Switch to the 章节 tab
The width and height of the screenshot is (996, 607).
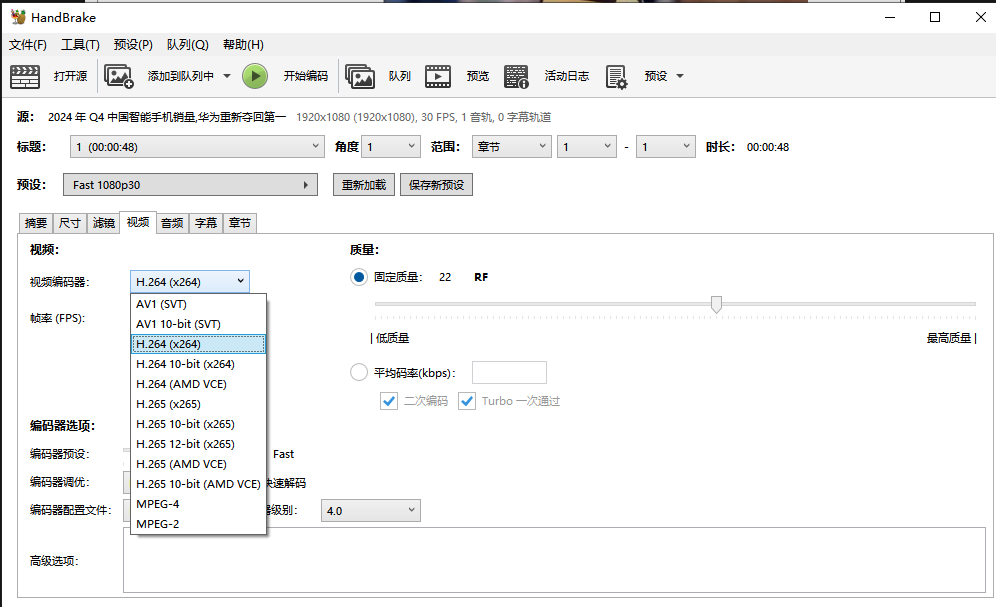239,223
